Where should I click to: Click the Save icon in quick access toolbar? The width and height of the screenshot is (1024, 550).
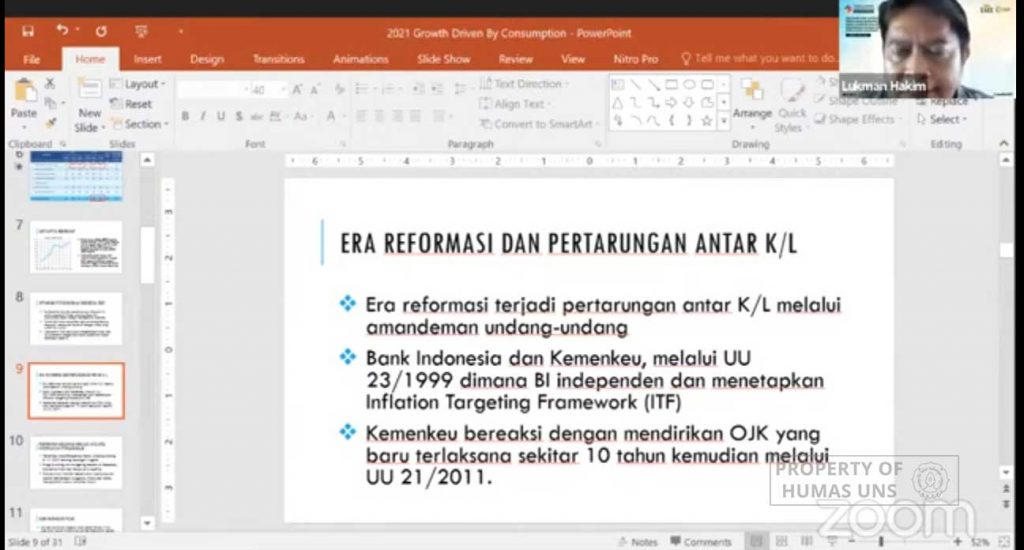27,31
